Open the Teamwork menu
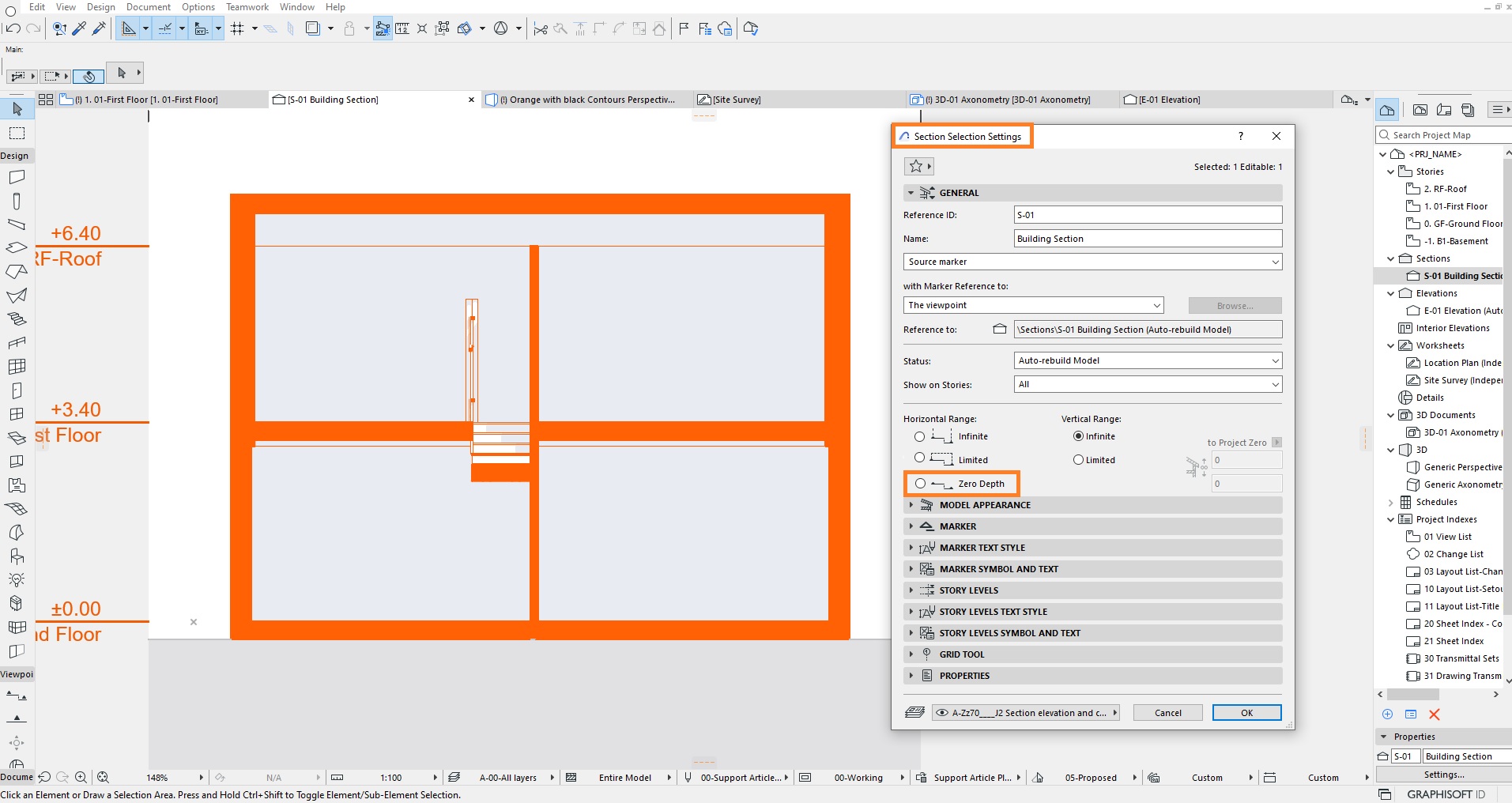The image size is (1512, 803). [x=247, y=7]
